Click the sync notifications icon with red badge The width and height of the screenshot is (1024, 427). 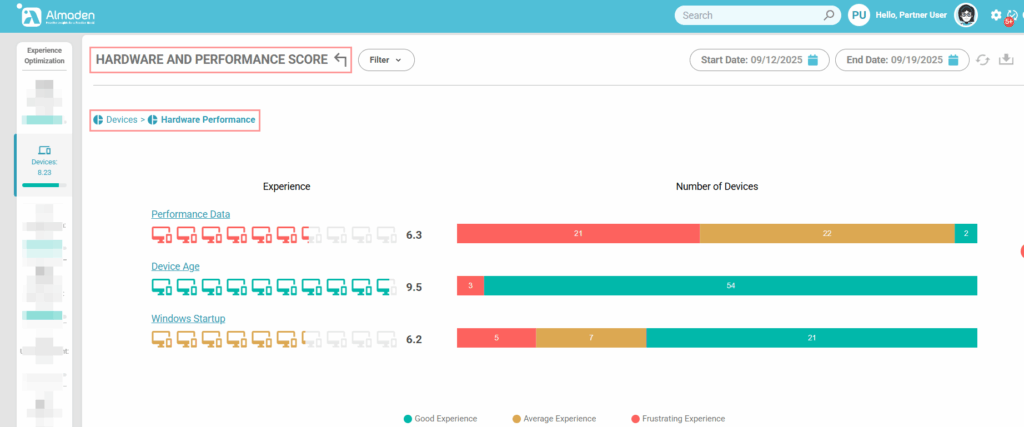pyautogui.click(x=1012, y=15)
